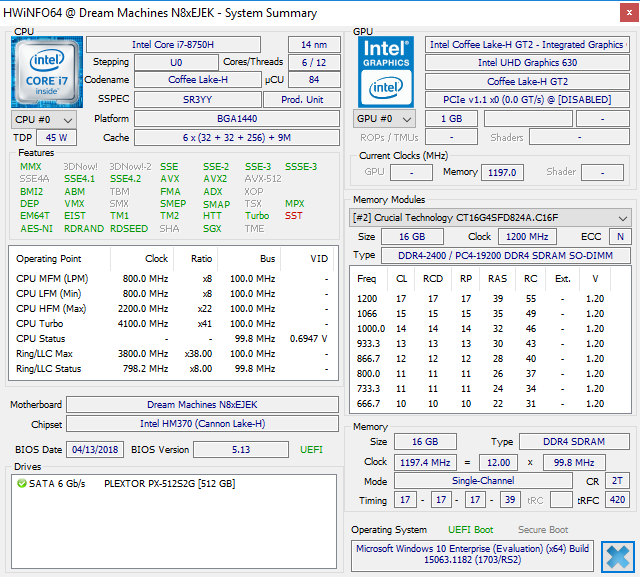
Task: Click the Windows 10 Enterprise operating system box
Action: [x=474, y=556]
